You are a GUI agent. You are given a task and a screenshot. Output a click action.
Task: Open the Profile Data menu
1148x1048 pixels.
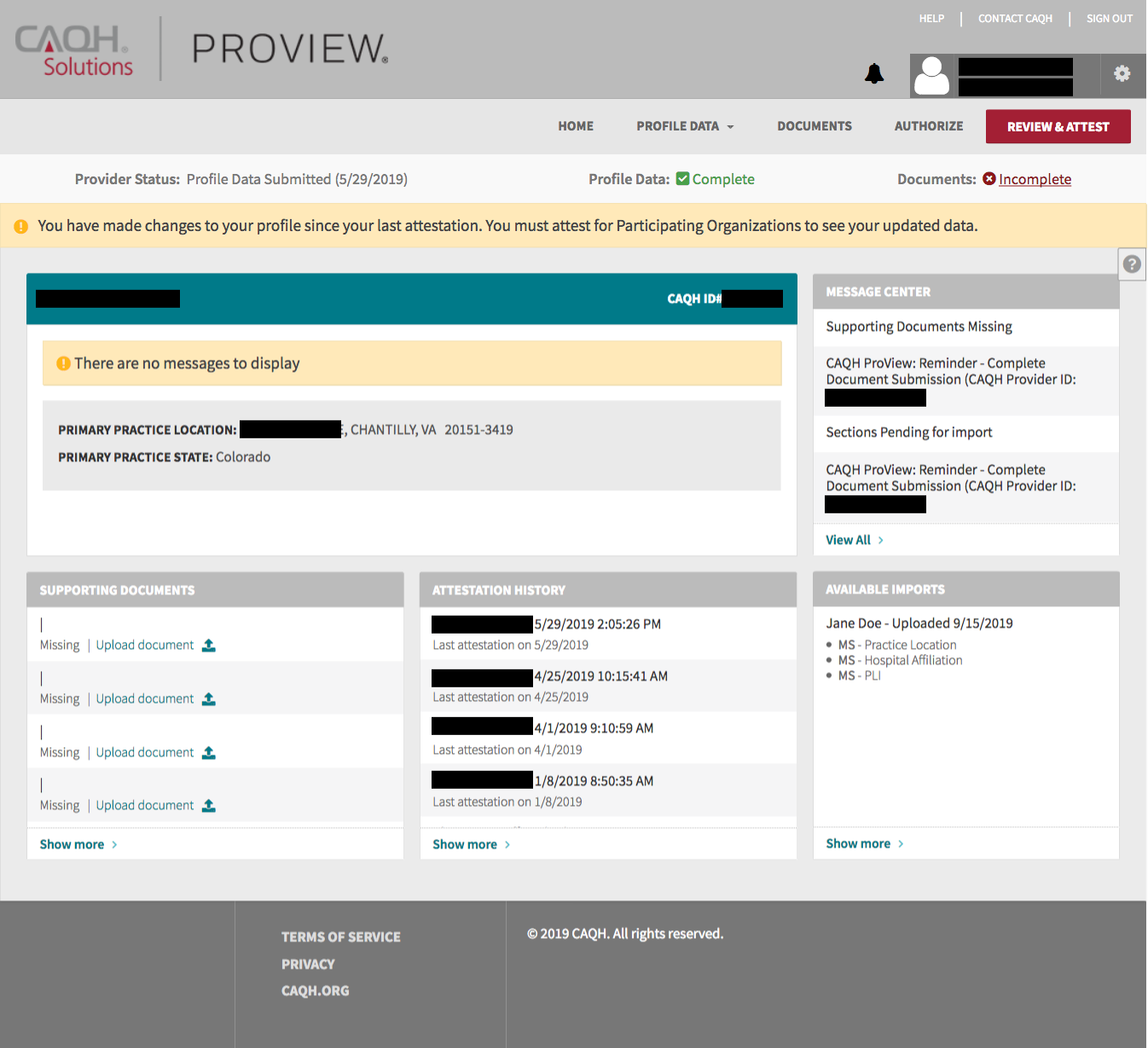[x=685, y=126]
